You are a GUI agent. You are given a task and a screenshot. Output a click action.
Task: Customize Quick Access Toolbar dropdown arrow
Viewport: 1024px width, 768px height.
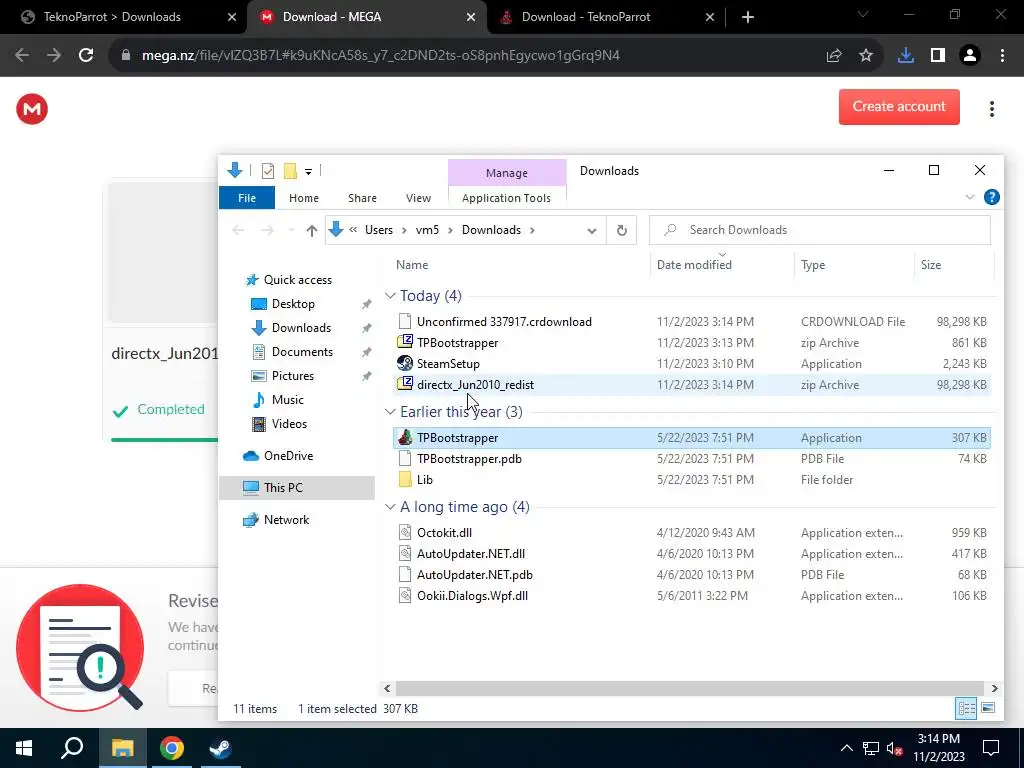coord(308,172)
